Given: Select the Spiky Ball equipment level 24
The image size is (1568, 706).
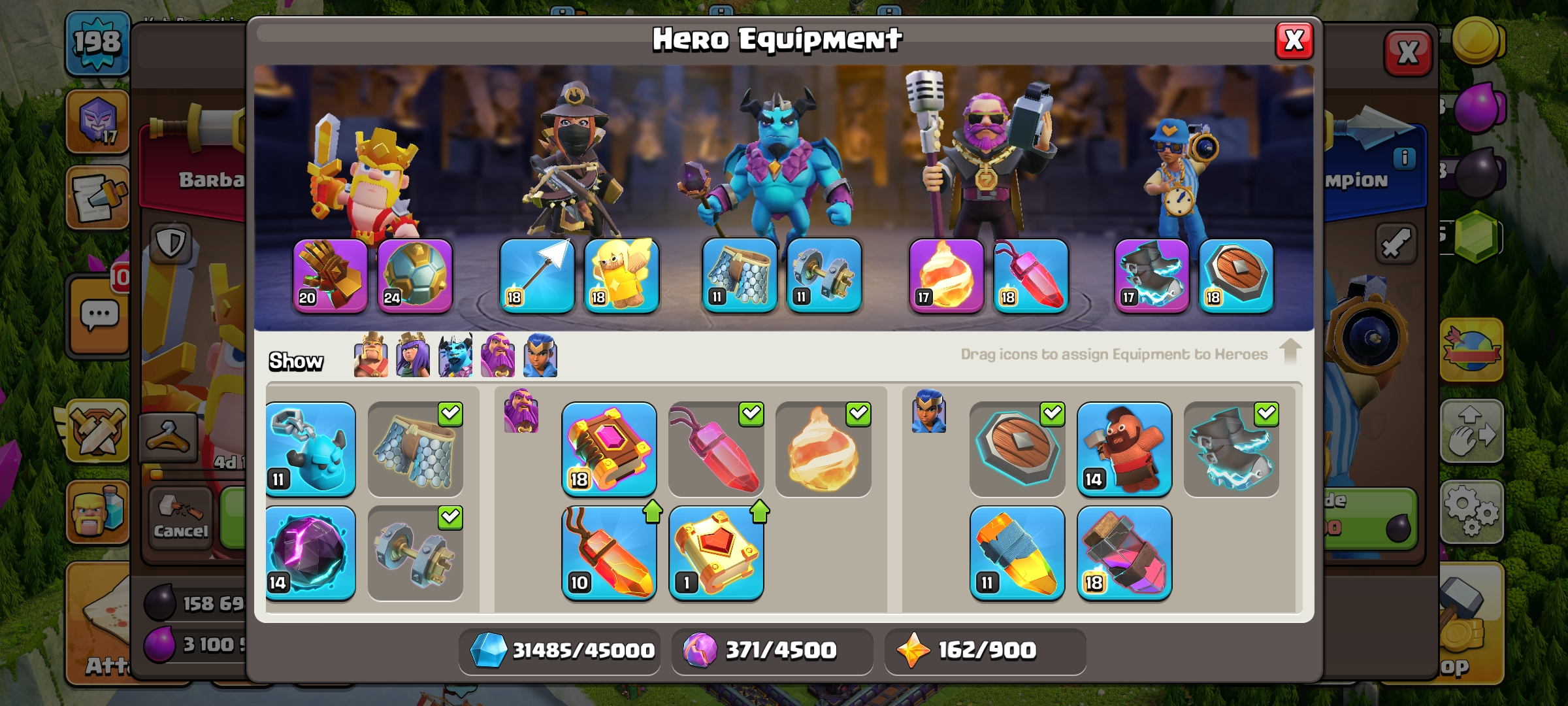Looking at the screenshot, I should [x=415, y=275].
